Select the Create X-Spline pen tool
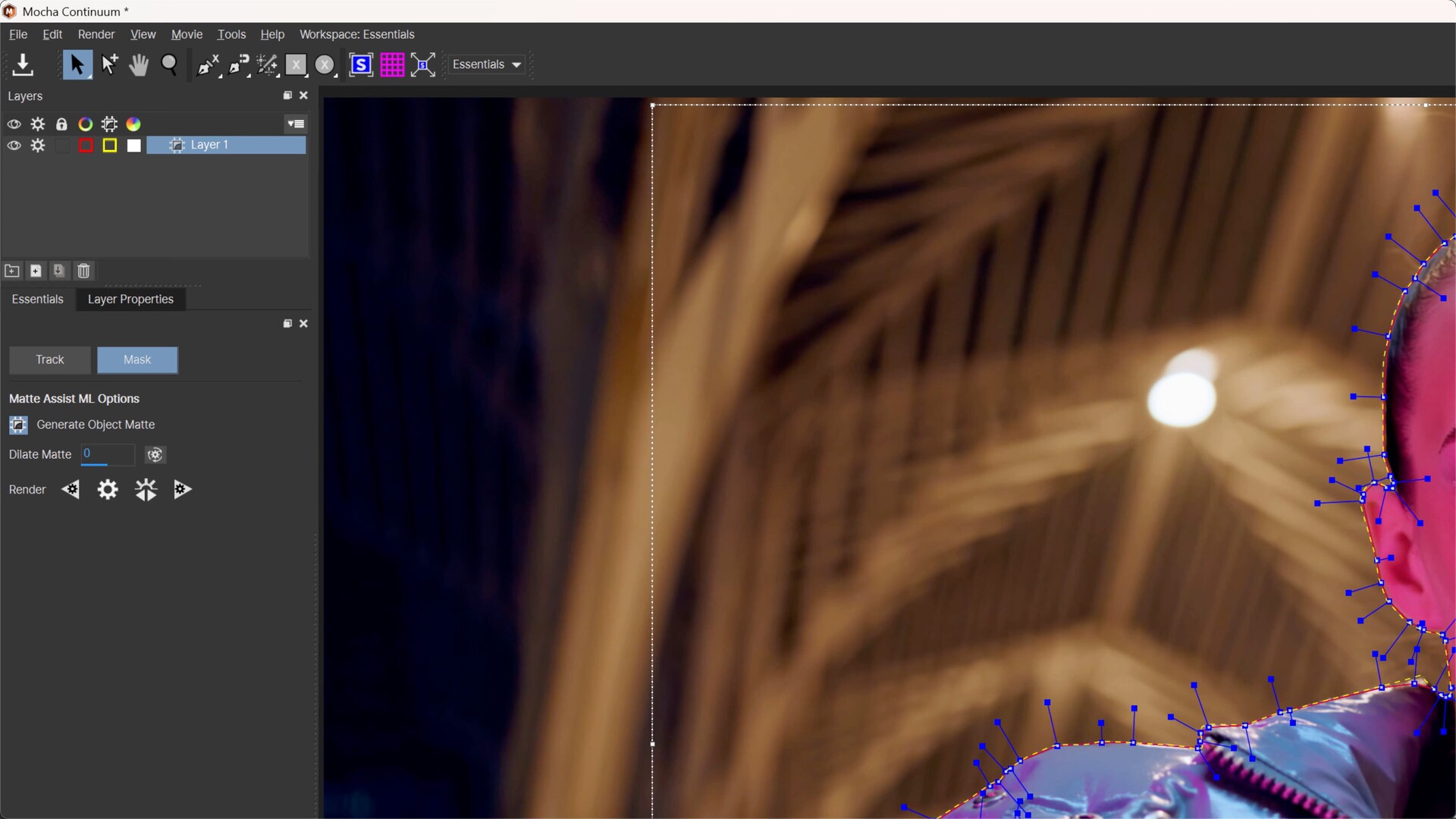This screenshot has width=1456, height=819. coord(207,65)
